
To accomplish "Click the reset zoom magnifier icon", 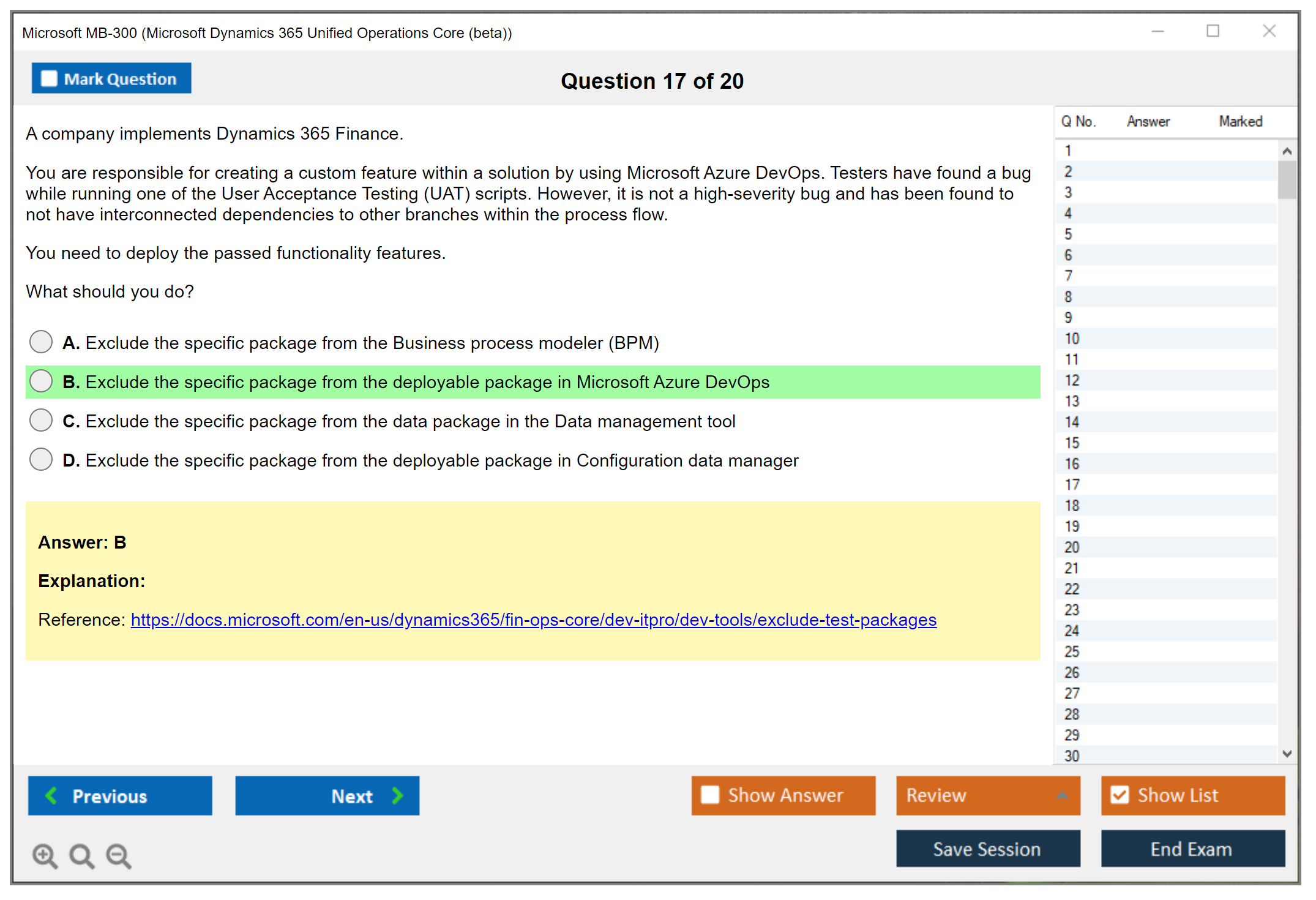I will [81, 855].
